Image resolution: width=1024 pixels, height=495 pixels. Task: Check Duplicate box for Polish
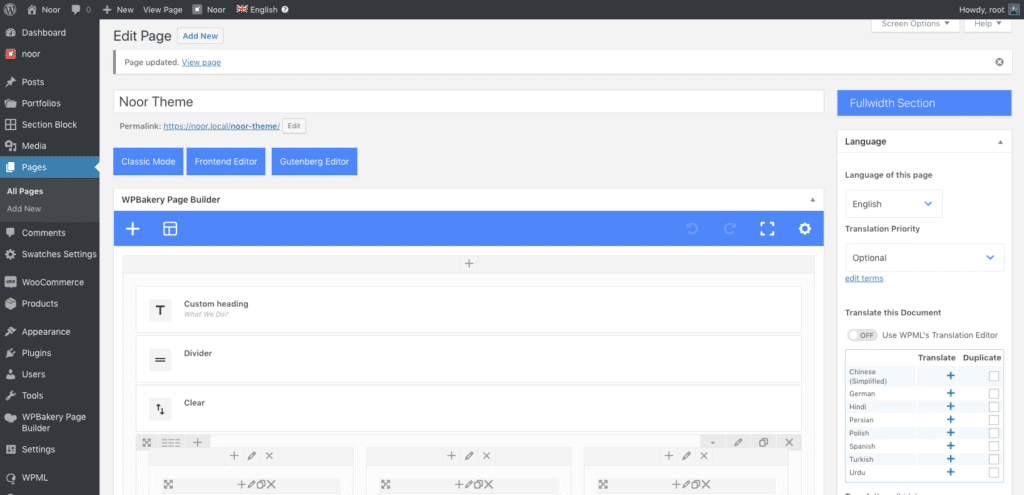(993, 433)
